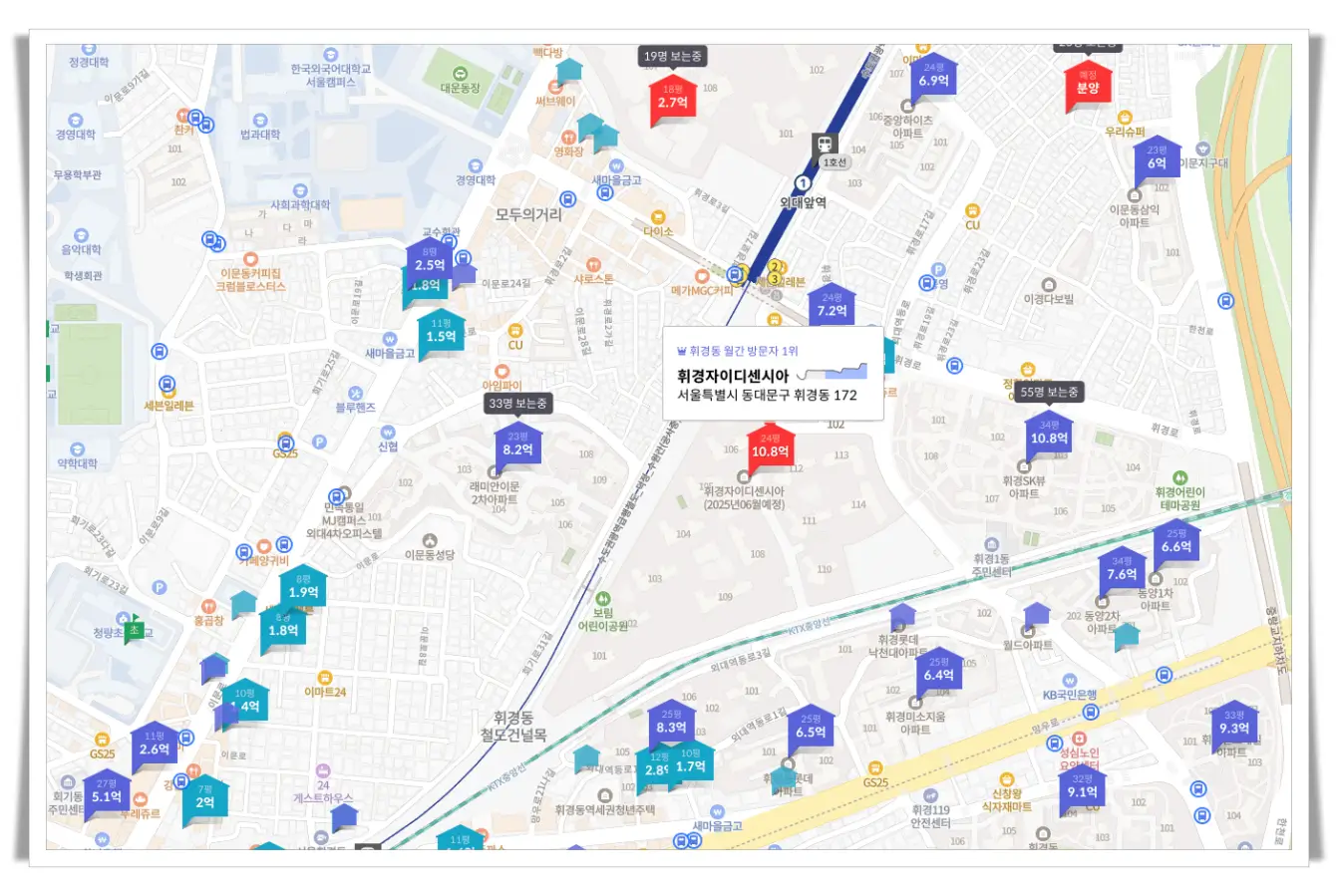Select the 블루핸즈 car service icon
This screenshot has height=896, width=1338.
[x=355, y=393]
